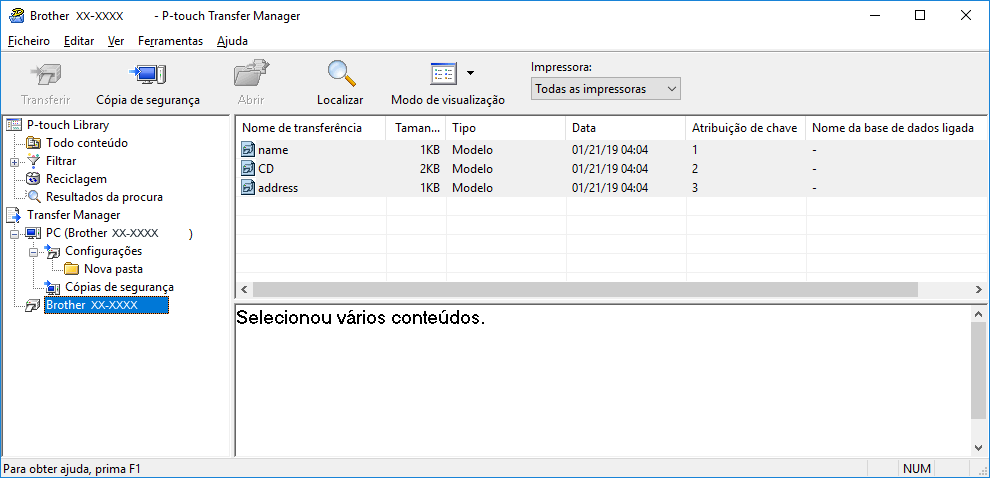Select Resultados da procura tree item
This screenshot has width=990, height=478.
(104, 197)
